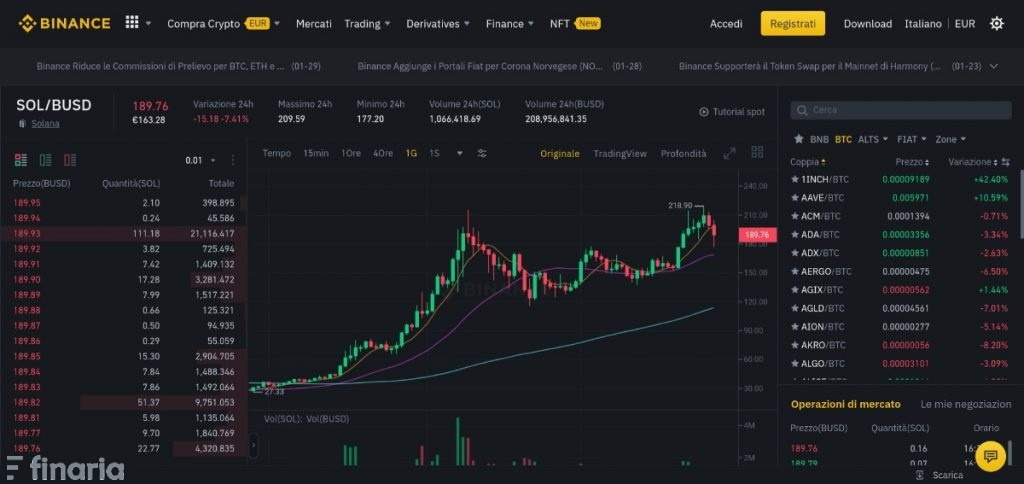Toggle variation column display switch icon
The height and width of the screenshot is (484, 1024).
(1006, 162)
